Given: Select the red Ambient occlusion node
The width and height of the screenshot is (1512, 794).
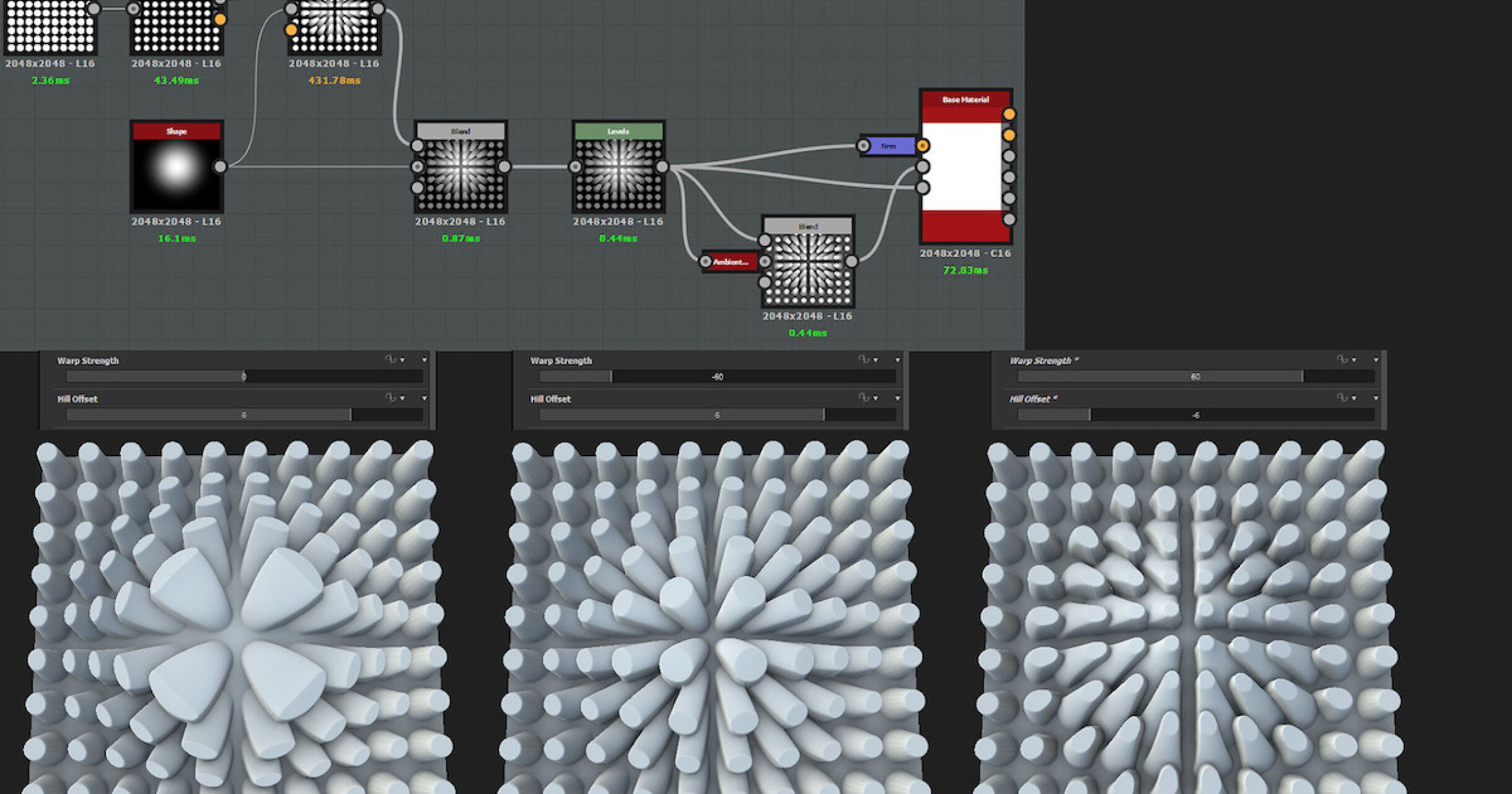Looking at the screenshot, I should coord(730,262).
